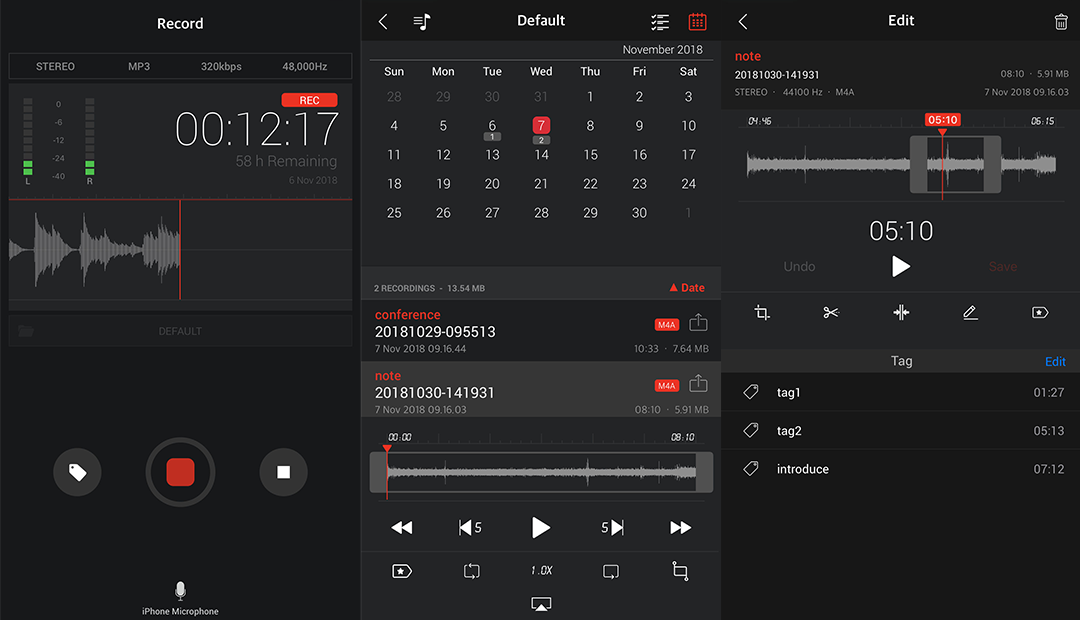Tap the tag marker button on Record screen
Image resolution: width=1080 pixels, height=620 pixels.
[x=78, y=472]
